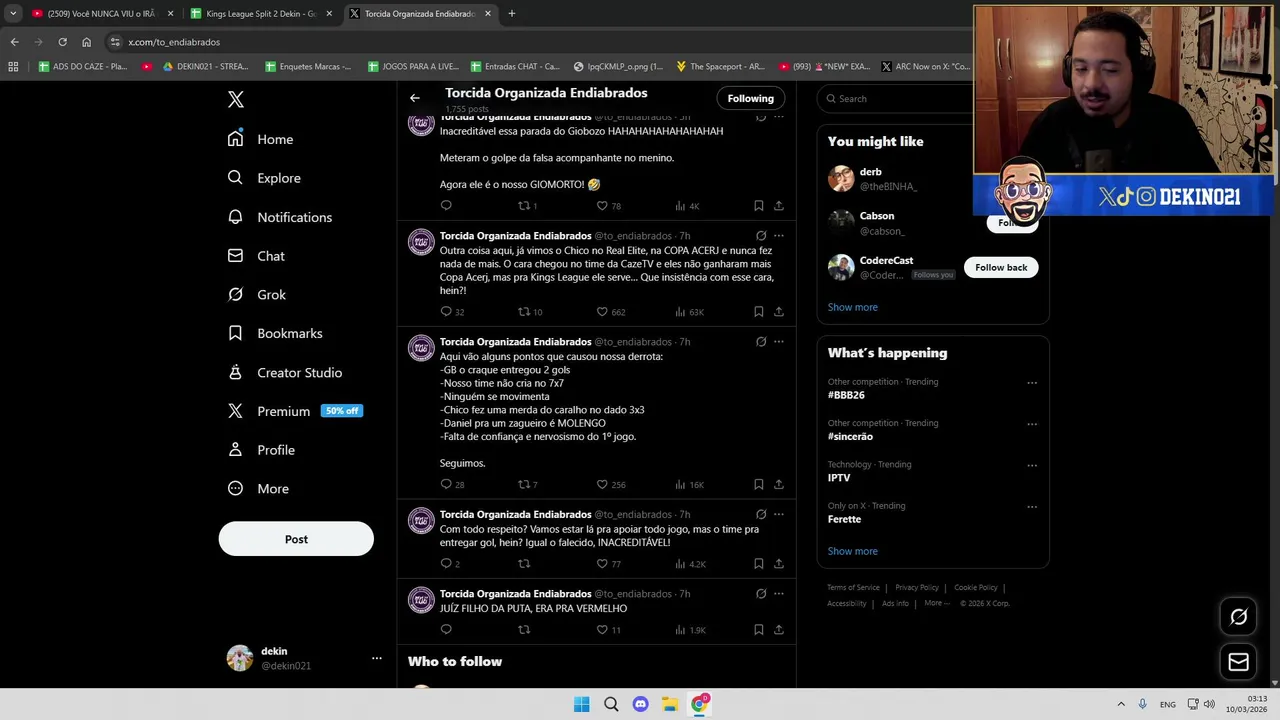Open the #BBB26 trending topic
The image size is (1280, 720).
[x=846, y=395]
